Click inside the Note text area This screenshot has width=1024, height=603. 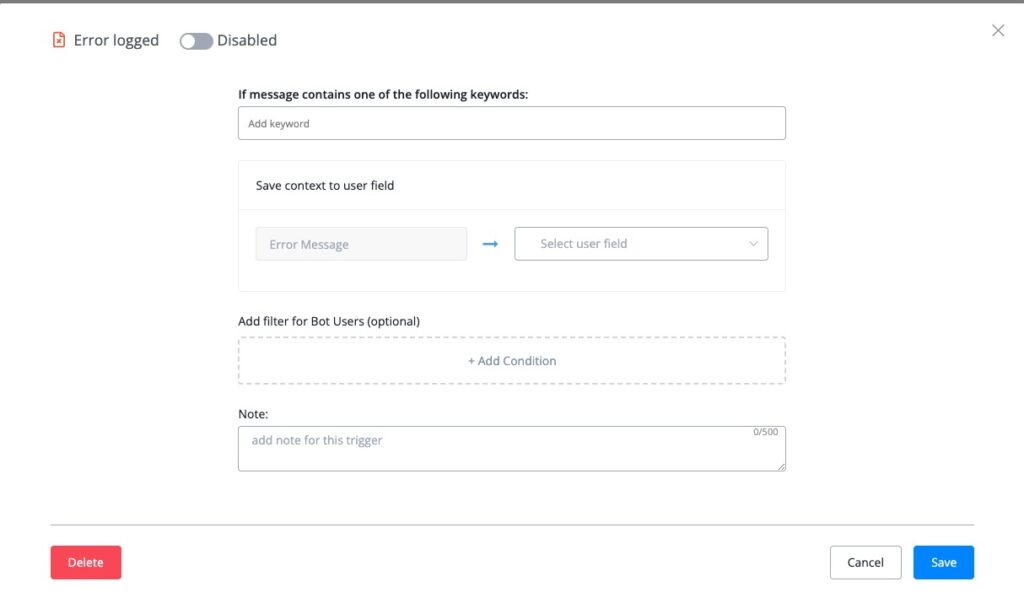pos(500,450)
